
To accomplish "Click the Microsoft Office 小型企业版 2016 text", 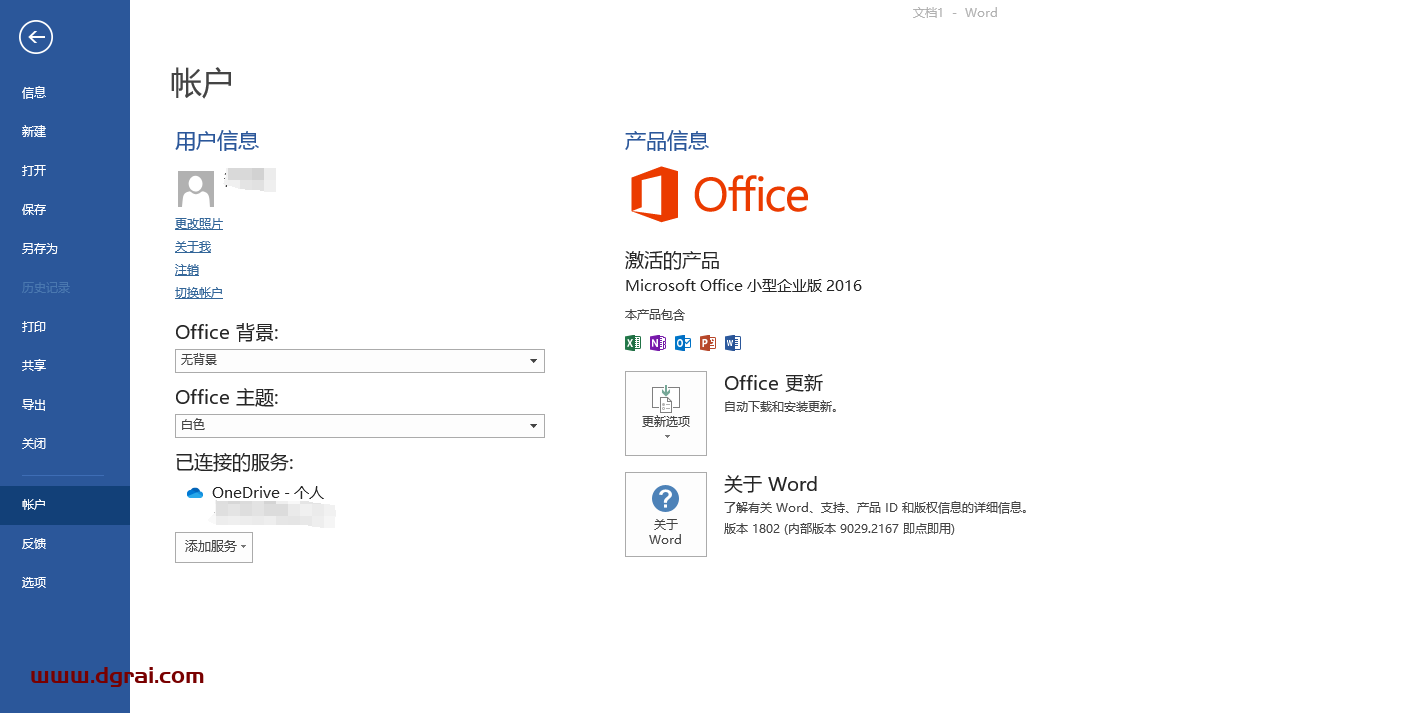I will pyautogui.click(x=743, y=286).
